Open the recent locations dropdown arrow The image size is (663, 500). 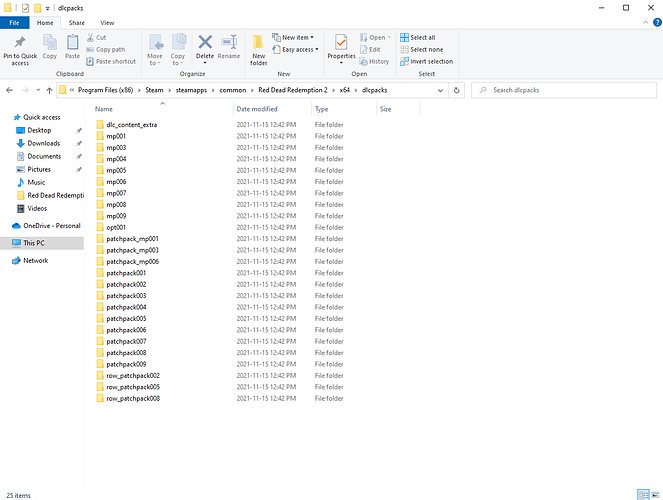pos(38,90)
